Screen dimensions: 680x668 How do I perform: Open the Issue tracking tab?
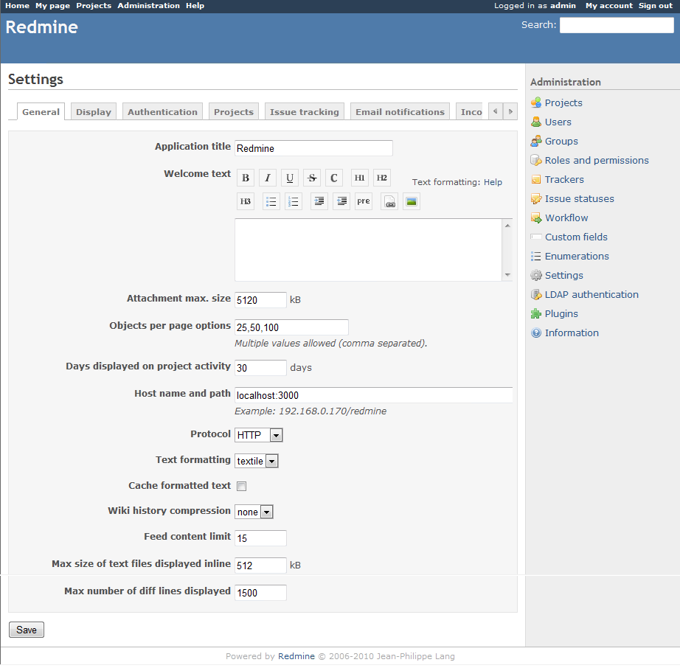tap(304, 111)
